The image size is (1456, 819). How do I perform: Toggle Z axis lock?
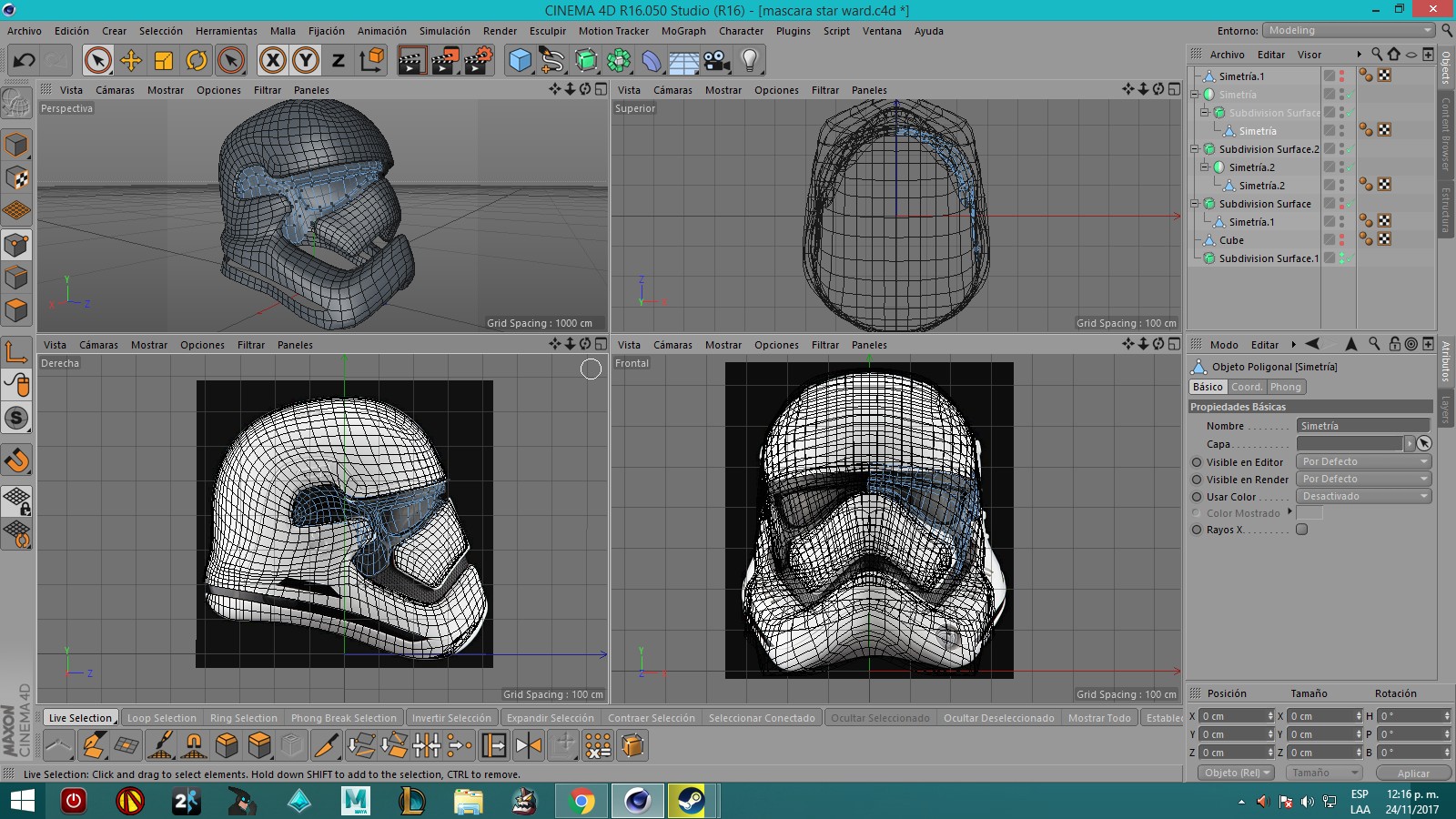tap(338, 61)
